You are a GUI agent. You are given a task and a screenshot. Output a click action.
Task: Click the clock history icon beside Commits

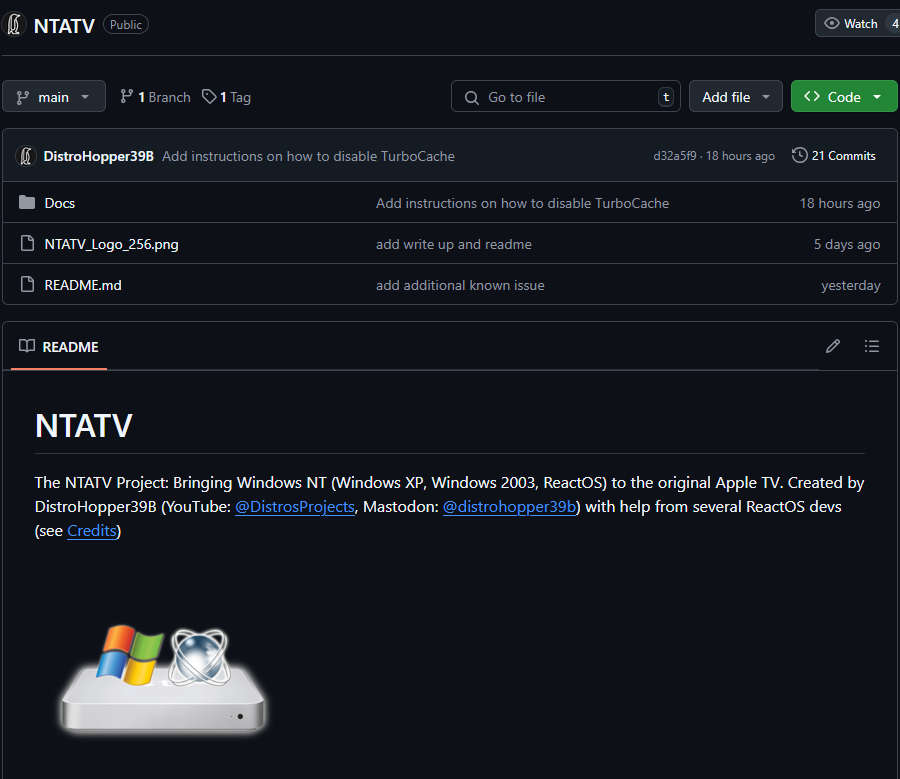(x=800, y=155)
